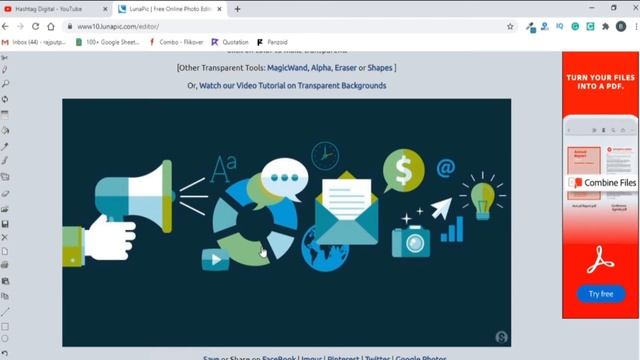Click the clipboard paste icon in toolbar
Image resolution: width=640 pixels, height=360 pixels.
(x=5, y=281)
